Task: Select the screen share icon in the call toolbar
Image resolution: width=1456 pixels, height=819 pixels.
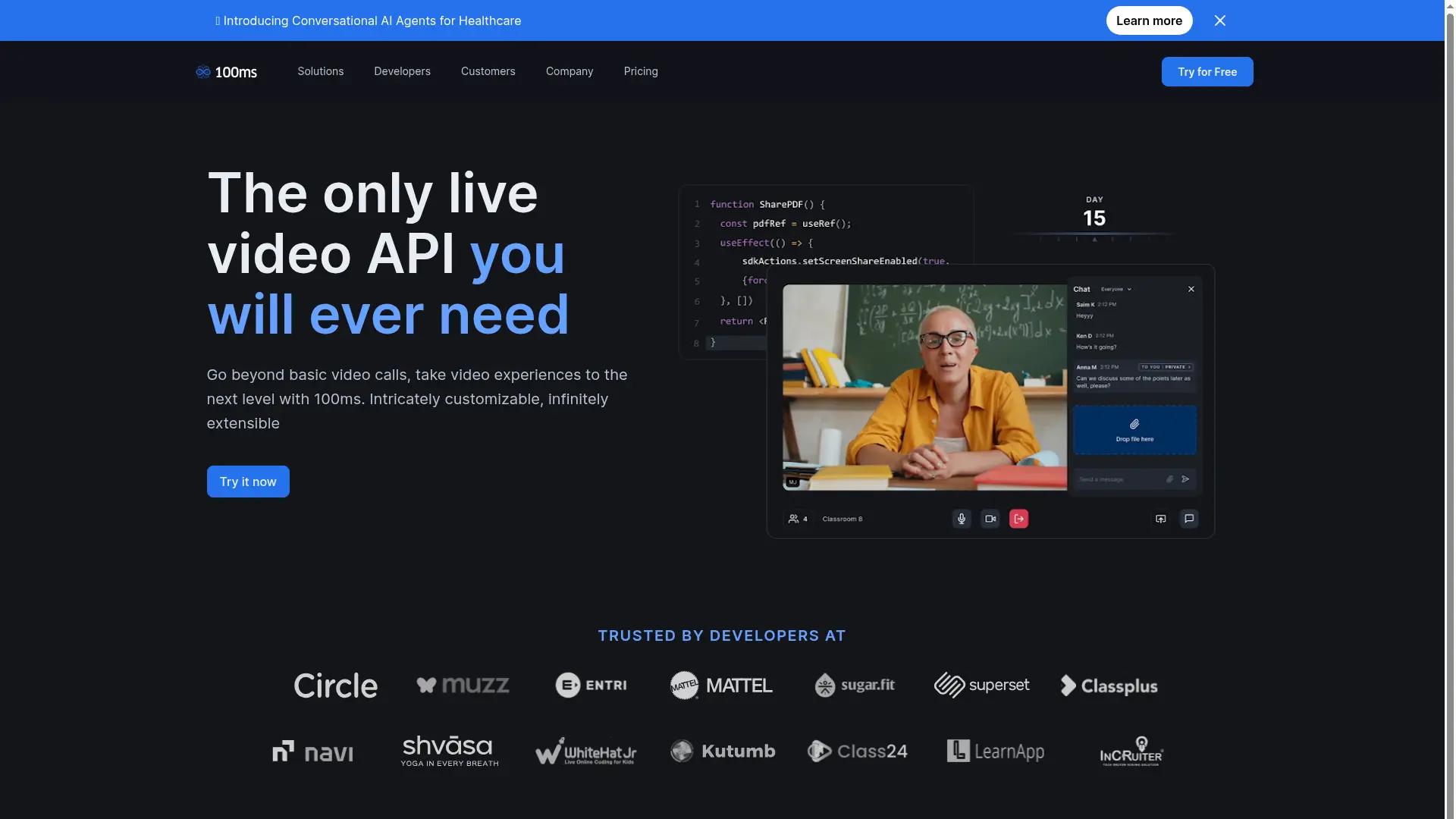Action: point(1161,519)
